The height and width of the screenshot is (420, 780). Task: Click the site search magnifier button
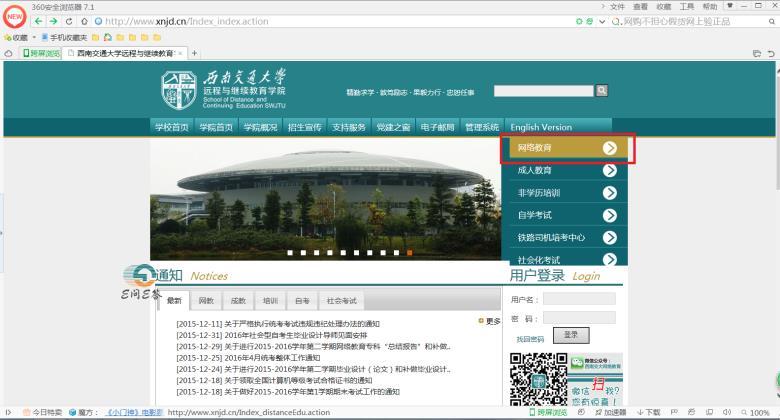(x=601, y=90)
